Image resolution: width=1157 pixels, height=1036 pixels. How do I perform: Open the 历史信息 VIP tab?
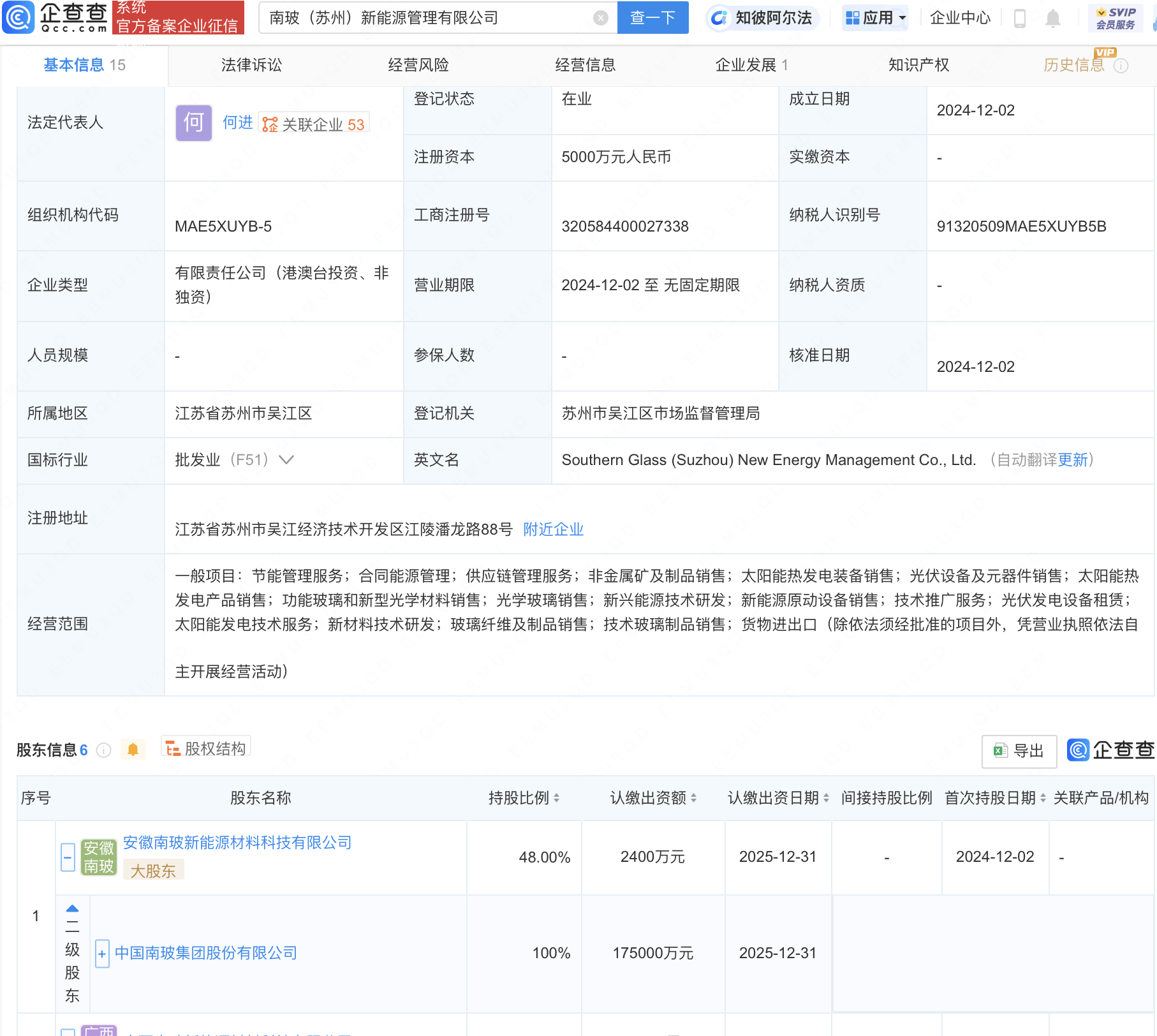[x=1073, y=65]
